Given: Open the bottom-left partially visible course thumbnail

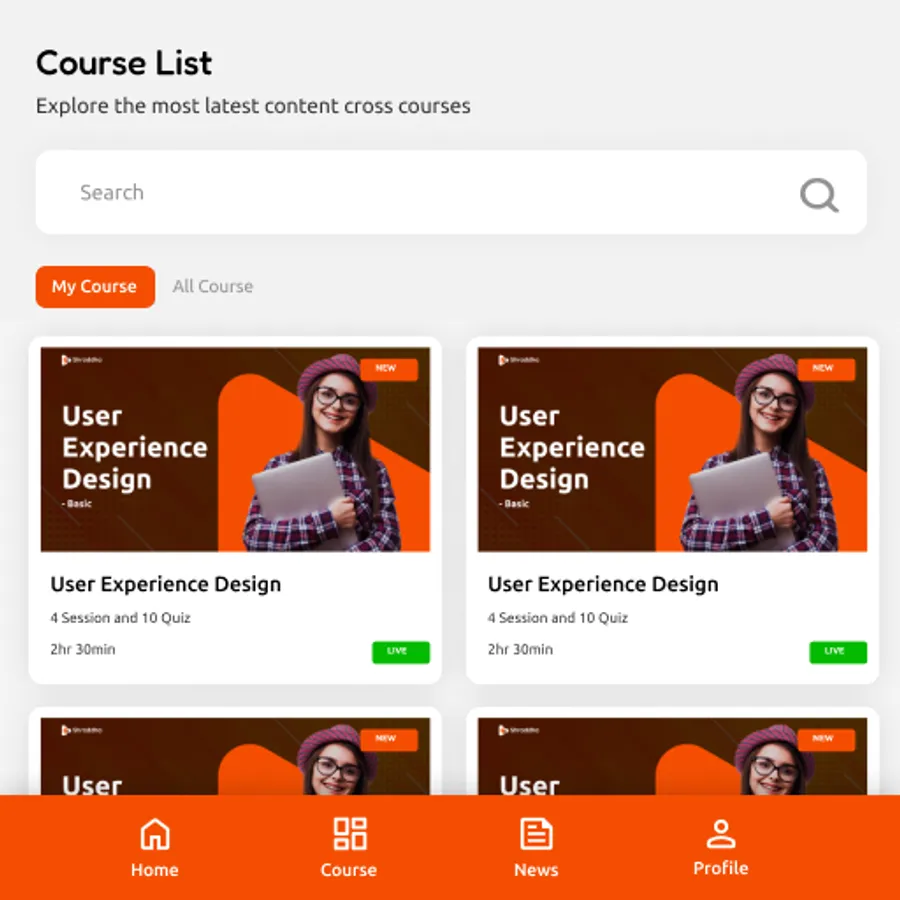Looking at the screenshot, I should 235,757.
